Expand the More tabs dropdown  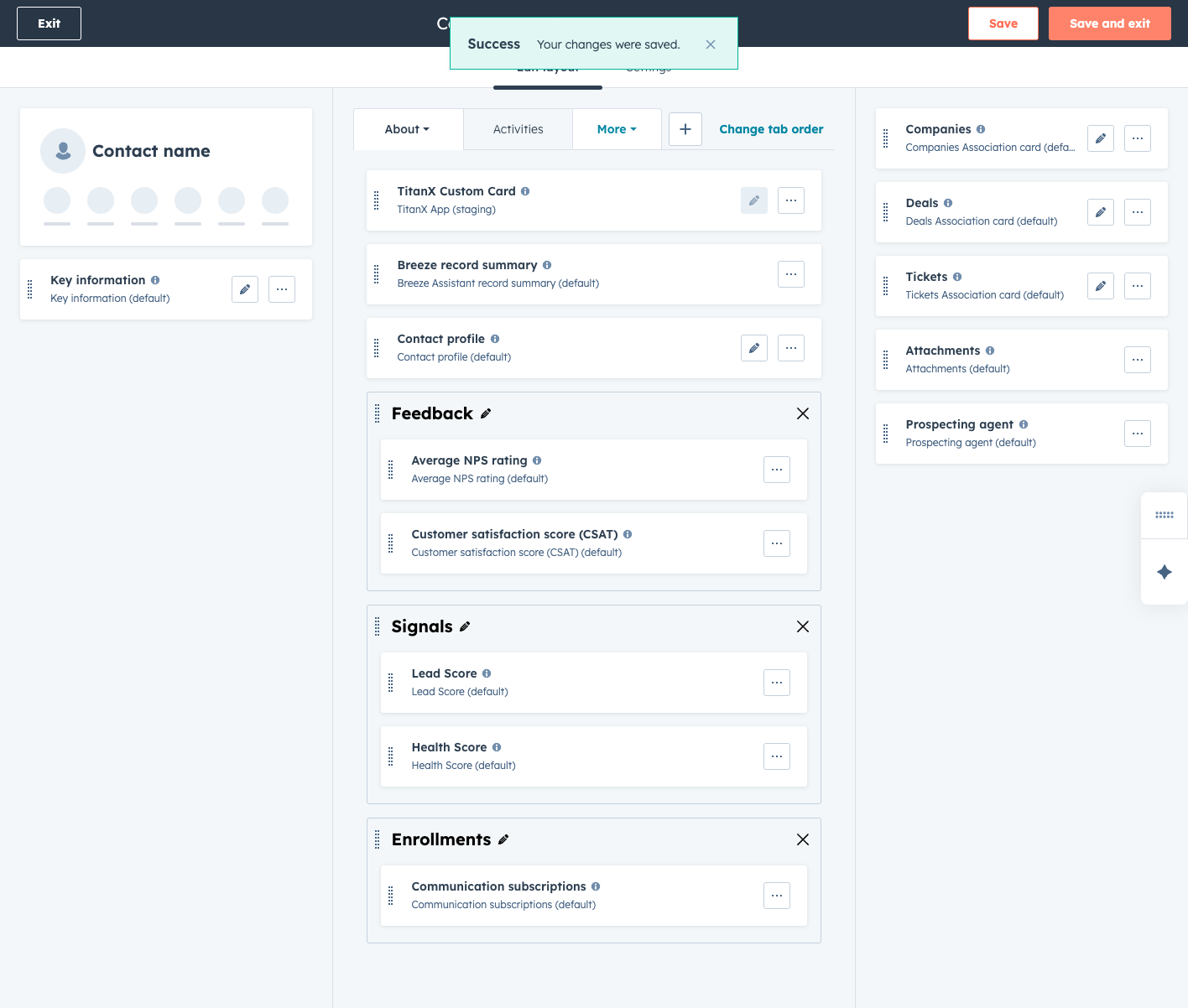coord(617,129)
